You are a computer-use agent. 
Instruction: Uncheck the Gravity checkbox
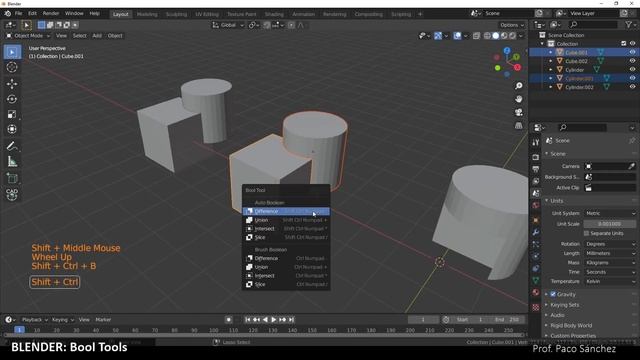(x=553, y=294)
